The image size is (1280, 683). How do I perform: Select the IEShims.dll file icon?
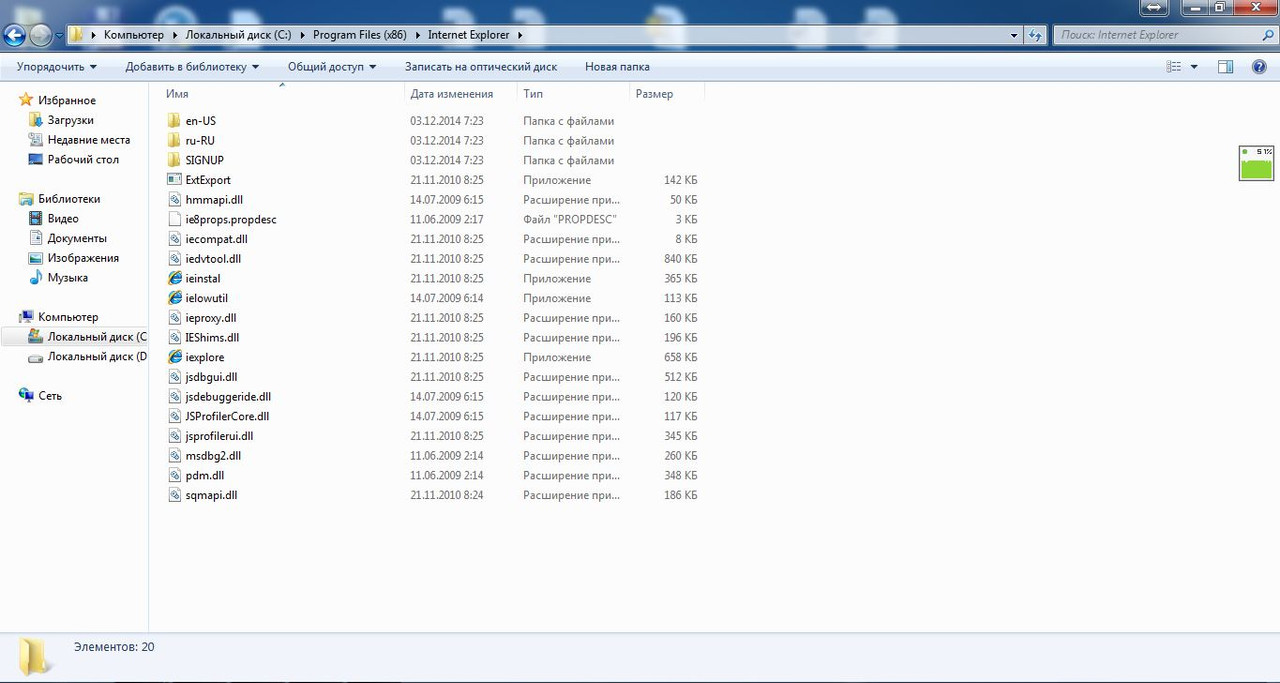tap(175, 337)
